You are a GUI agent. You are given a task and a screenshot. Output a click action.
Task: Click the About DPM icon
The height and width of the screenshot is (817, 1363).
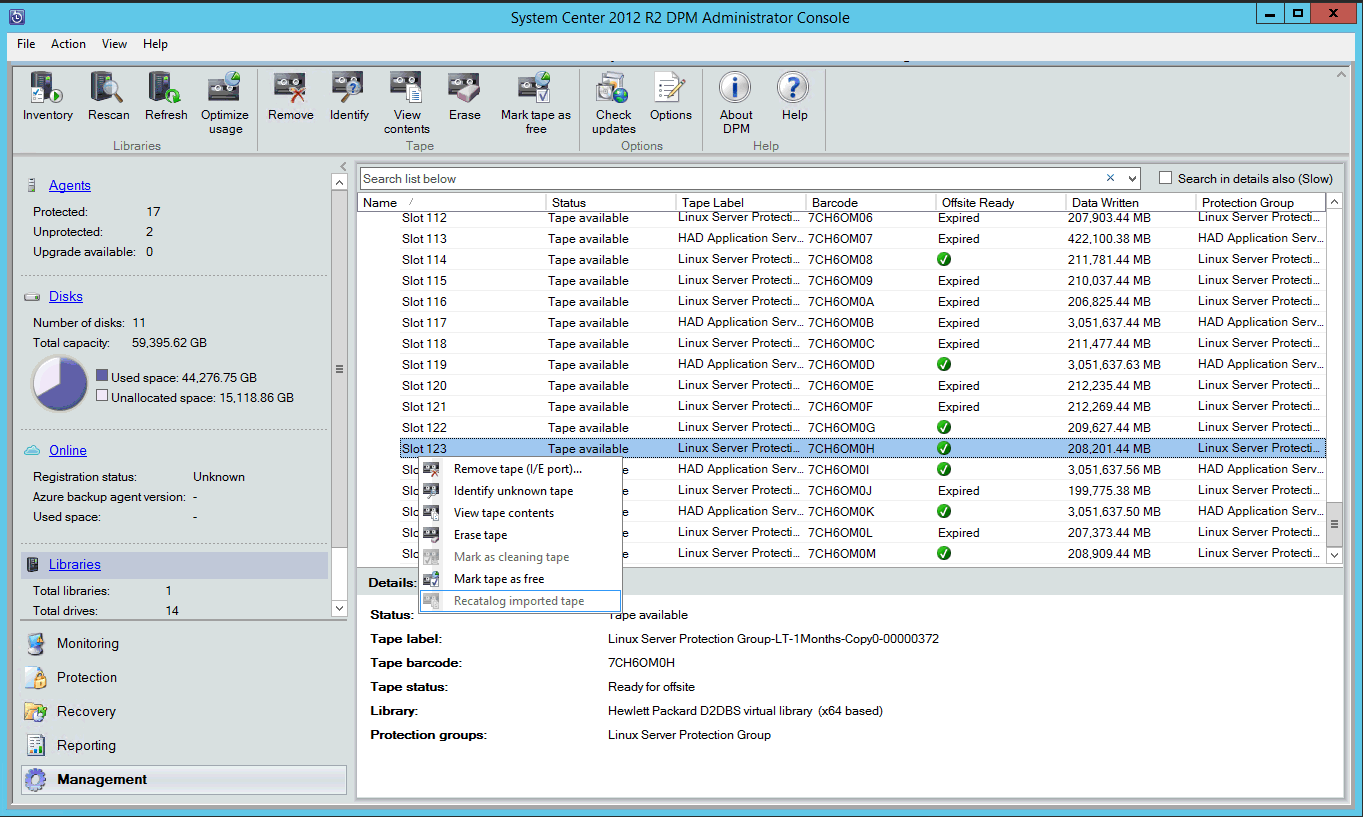pyautogui.click(x=735, y=88)
